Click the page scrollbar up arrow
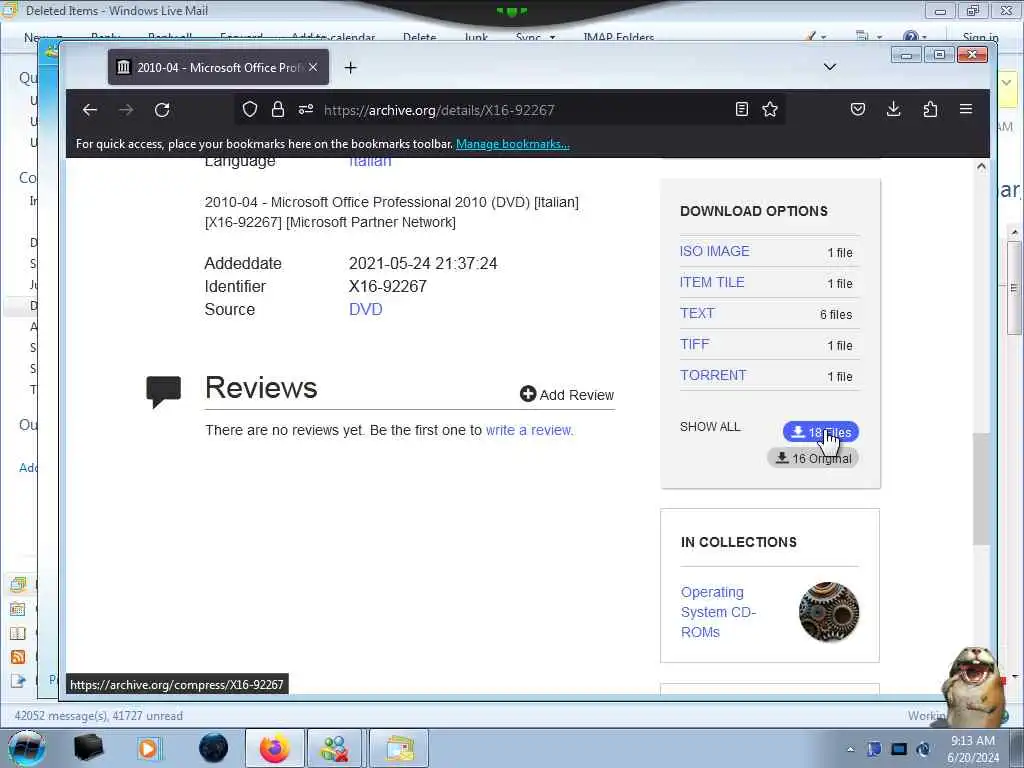 tap(981, 167)
